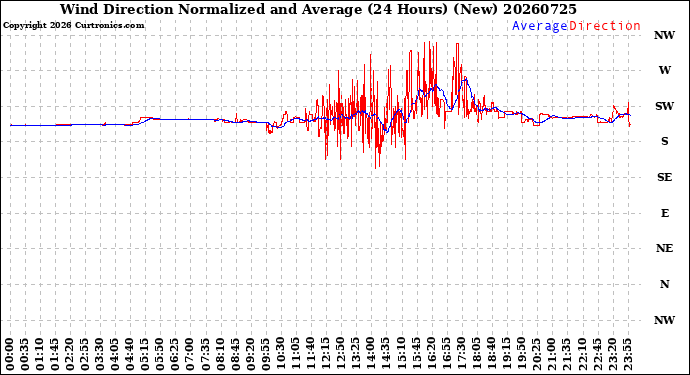Click the NE direction axis label
The image size is (690, 375).
tap(664, 248)
